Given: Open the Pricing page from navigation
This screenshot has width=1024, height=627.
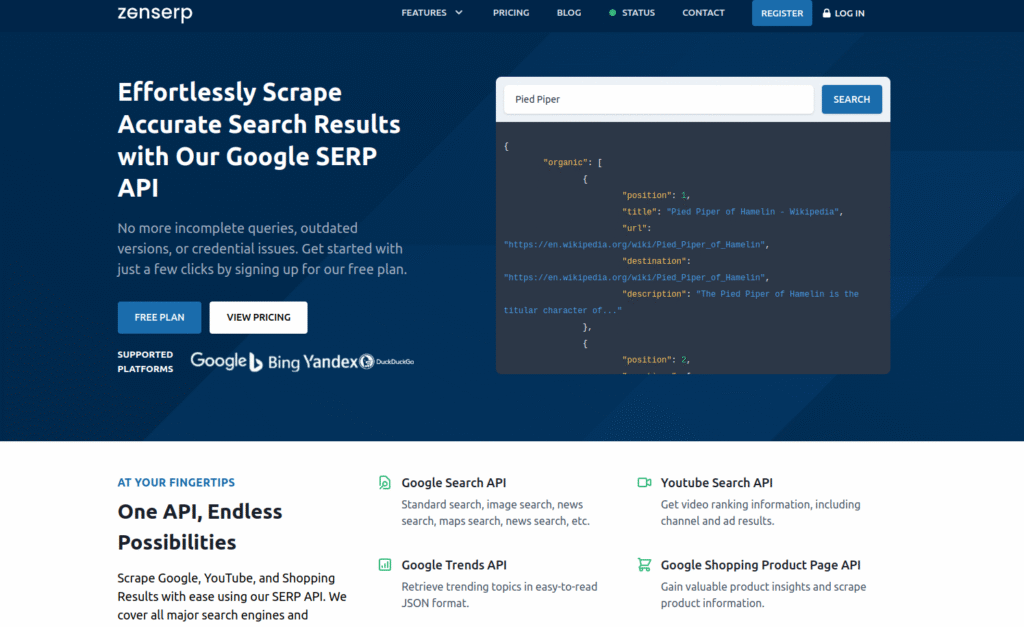Looking at the screenshot, I should coord(511,13).
